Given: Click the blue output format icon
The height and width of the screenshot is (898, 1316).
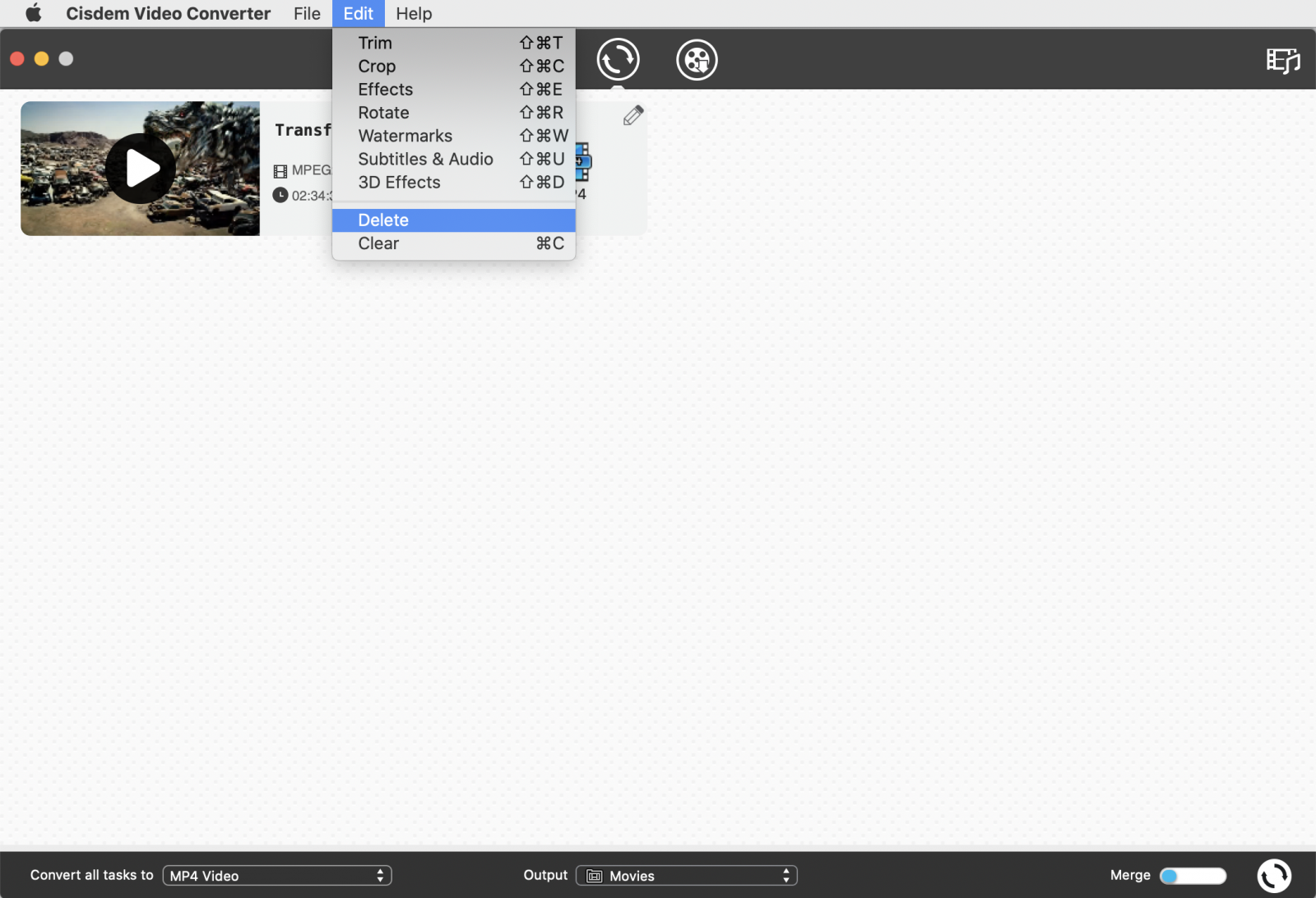Looking at the screenshot, I should [583, 161].
